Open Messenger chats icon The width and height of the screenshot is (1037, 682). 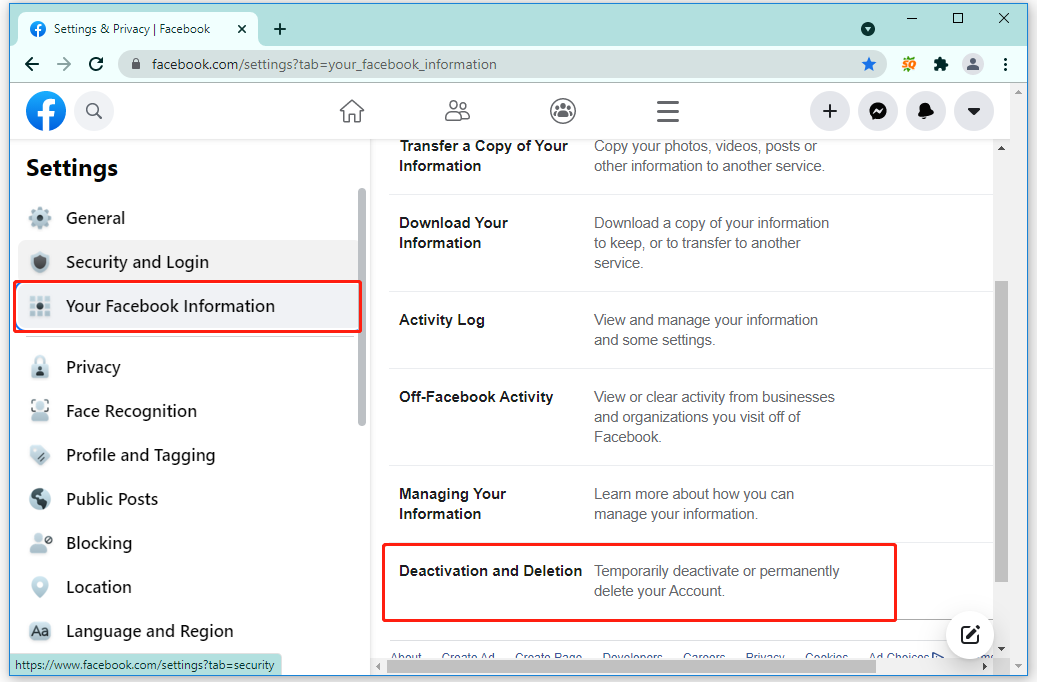(878, 111)
